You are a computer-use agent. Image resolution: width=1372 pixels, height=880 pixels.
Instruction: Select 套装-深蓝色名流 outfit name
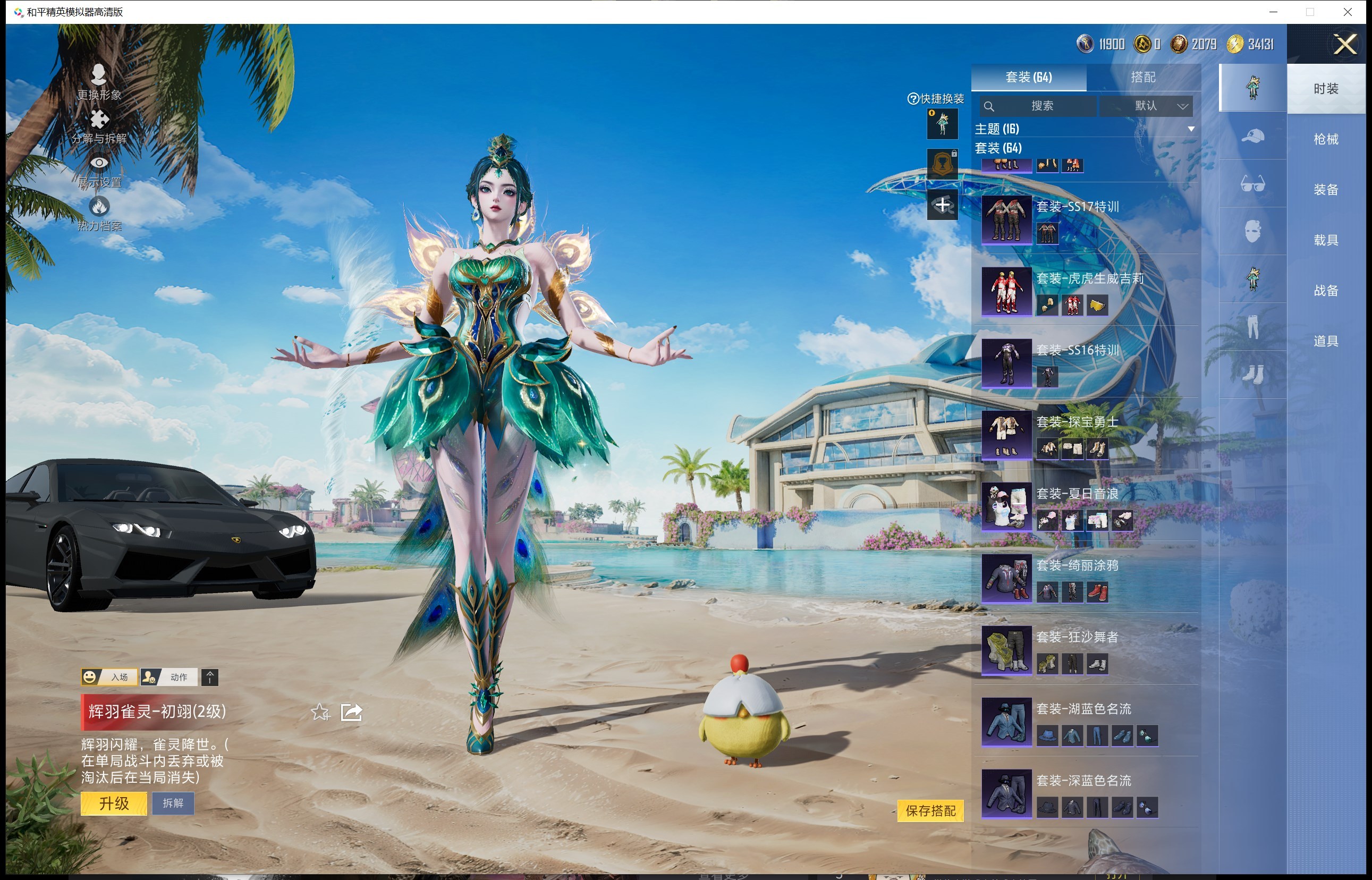click(1083, 781)
